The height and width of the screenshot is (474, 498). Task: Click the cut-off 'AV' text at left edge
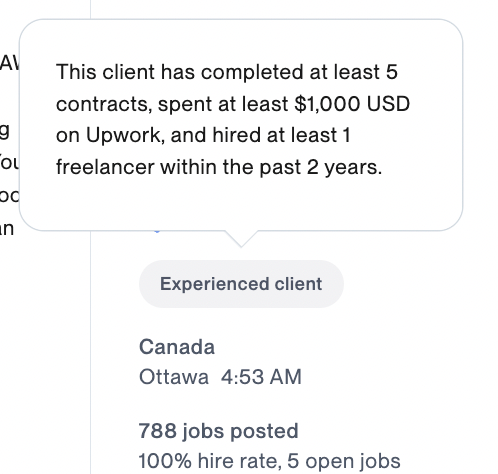10,63
